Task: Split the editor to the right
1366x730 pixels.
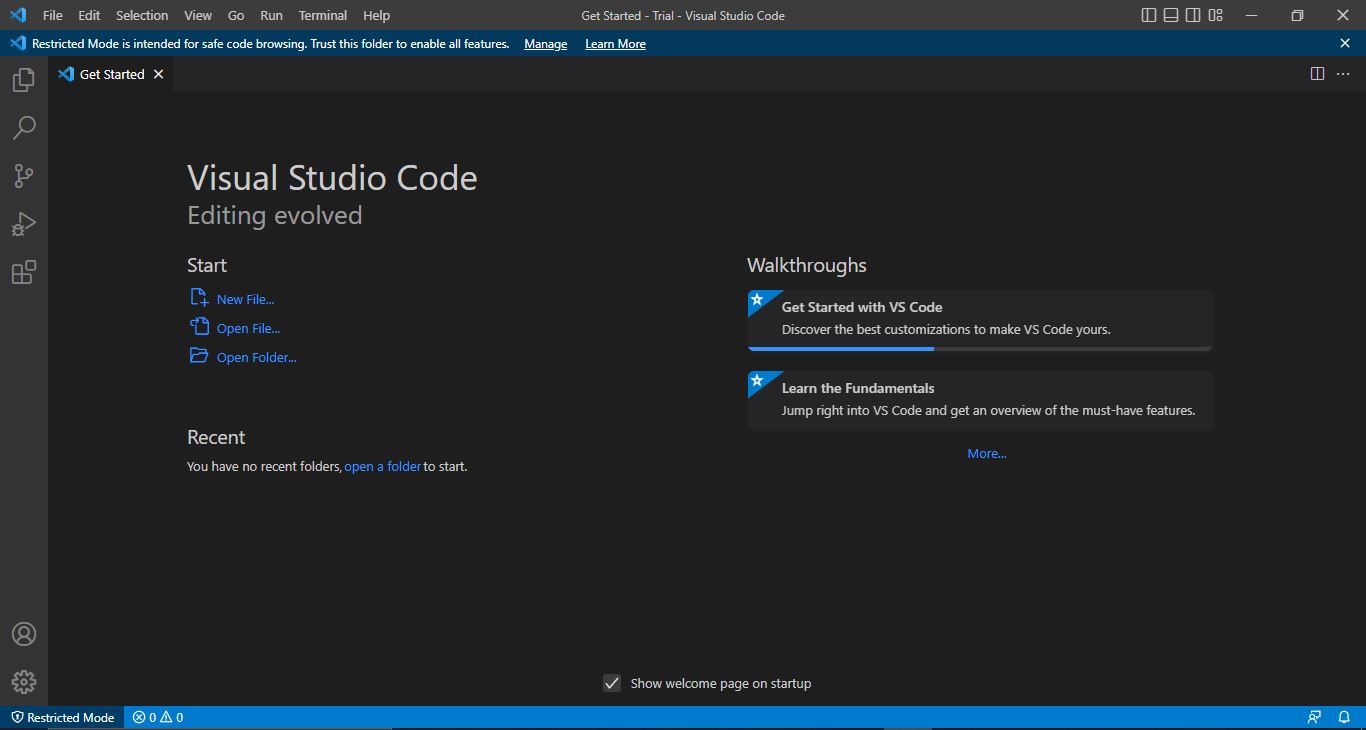Action: (1318, 74)
